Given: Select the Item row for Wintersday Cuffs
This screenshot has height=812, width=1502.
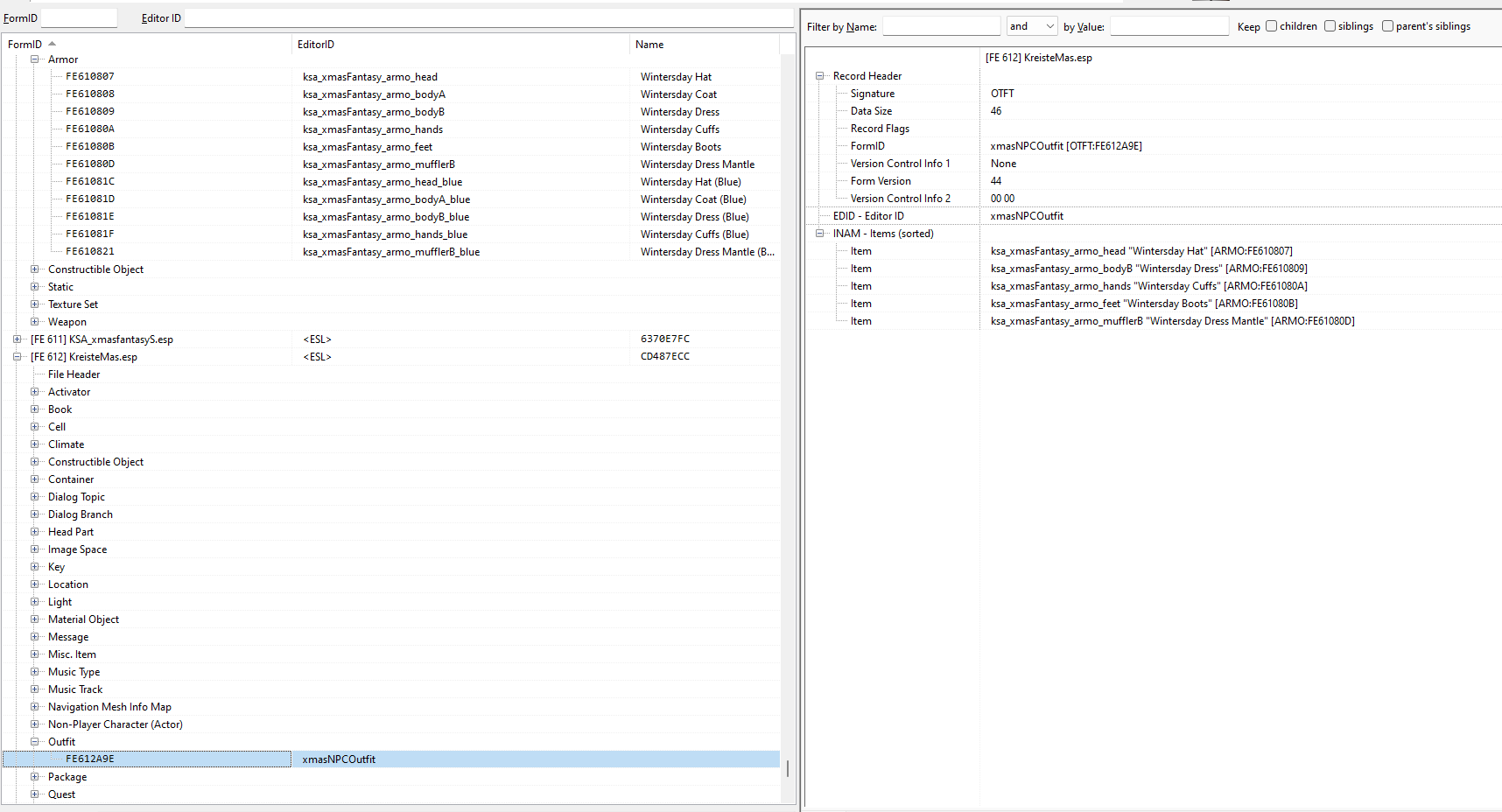Looking at the screenshot, I should 1154,286.
